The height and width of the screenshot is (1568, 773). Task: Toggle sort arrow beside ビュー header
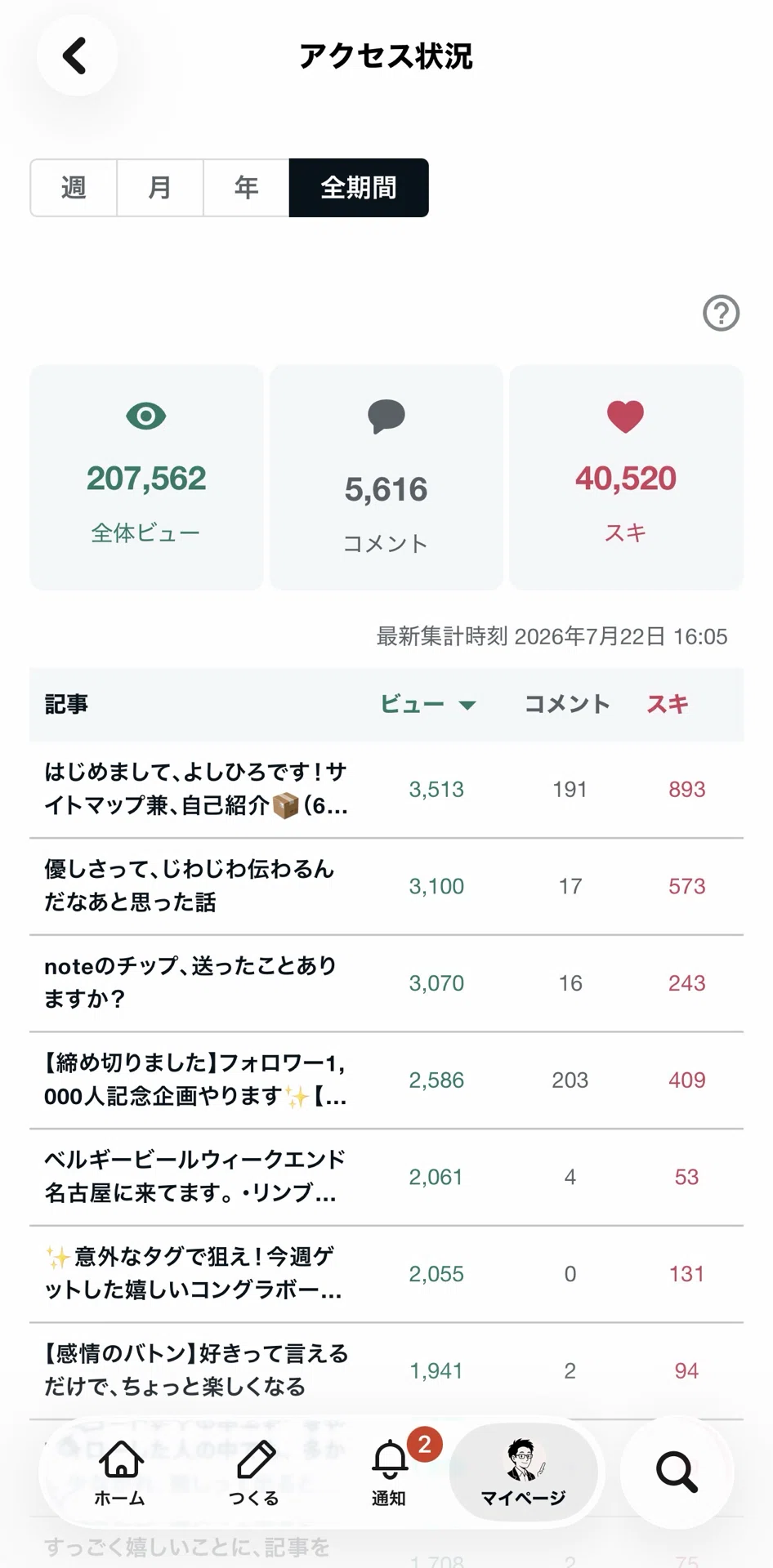tap(467, 705)
